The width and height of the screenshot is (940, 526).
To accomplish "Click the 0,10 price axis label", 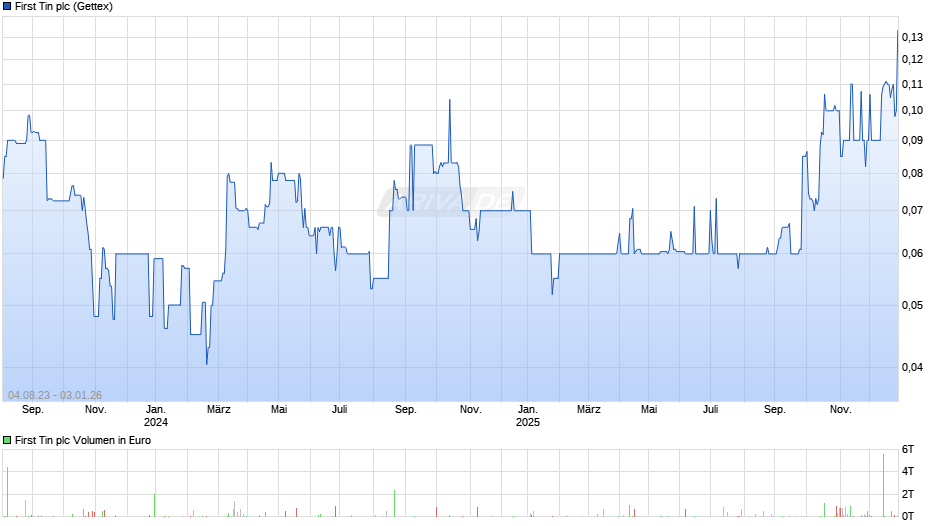I will 912,110.
